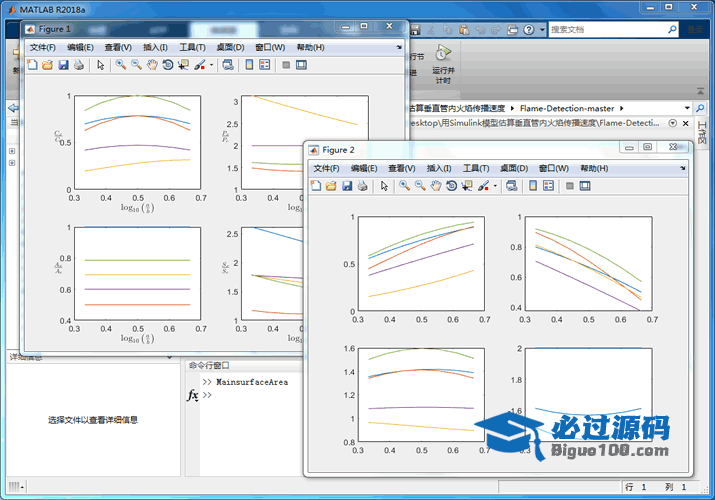This screenshot has height=500, width=715.
Task: Open 窗口(W) menu in Figure 1
Action: coord(270,47)
